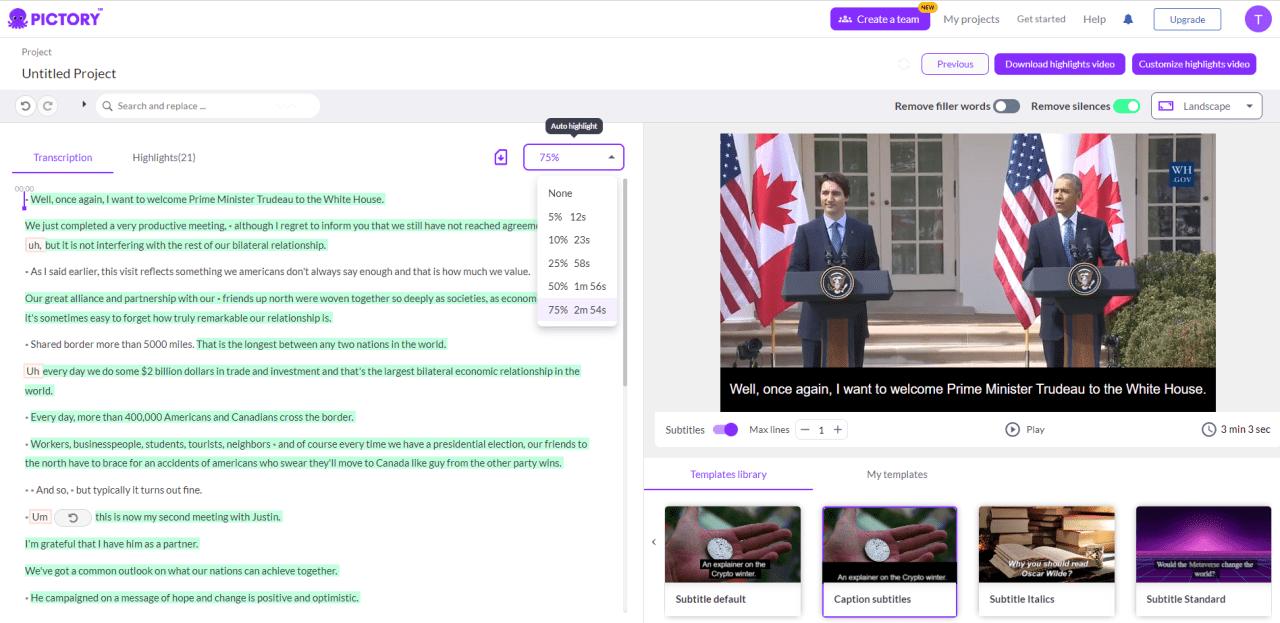Click the Max lines value 1
The image size is (1280, 623).
coord(821,430)
